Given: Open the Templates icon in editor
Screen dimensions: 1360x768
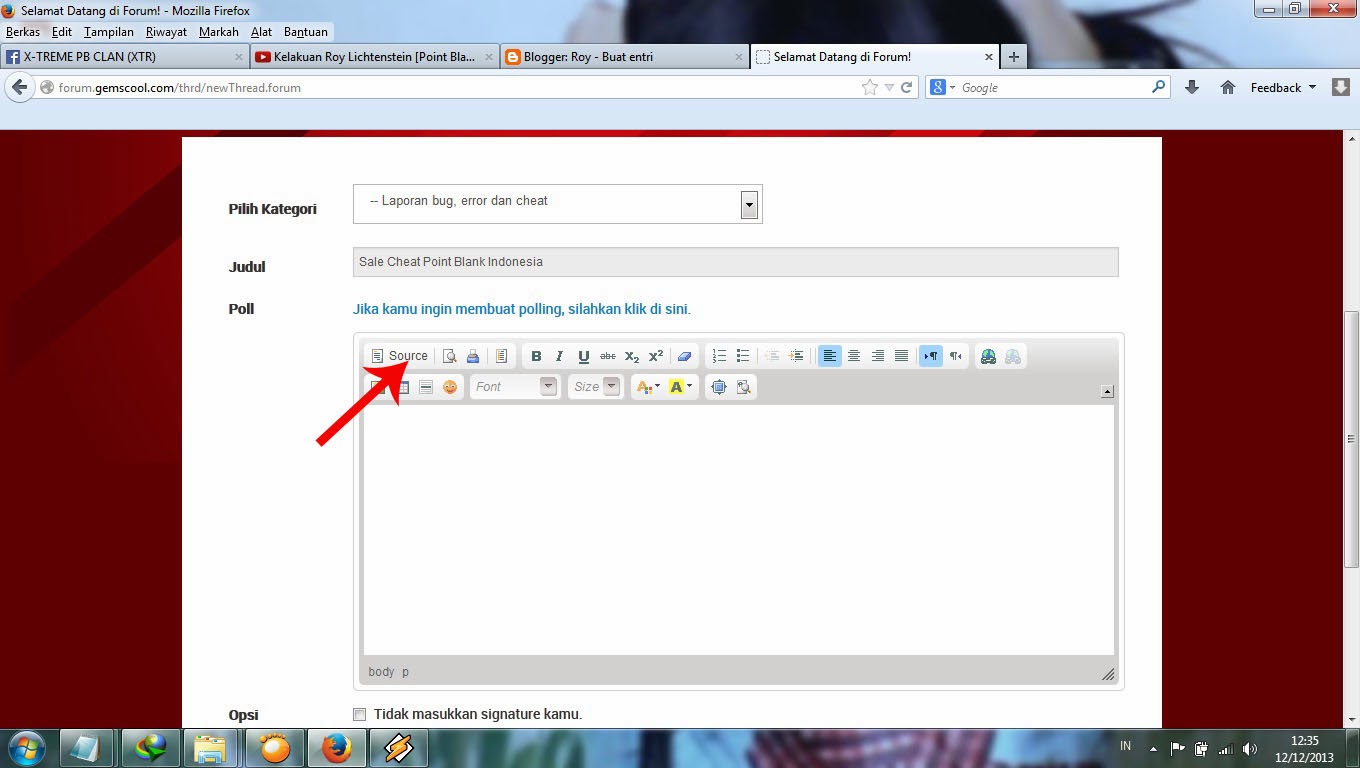Looking at the screenshot, I should point(502,356).
